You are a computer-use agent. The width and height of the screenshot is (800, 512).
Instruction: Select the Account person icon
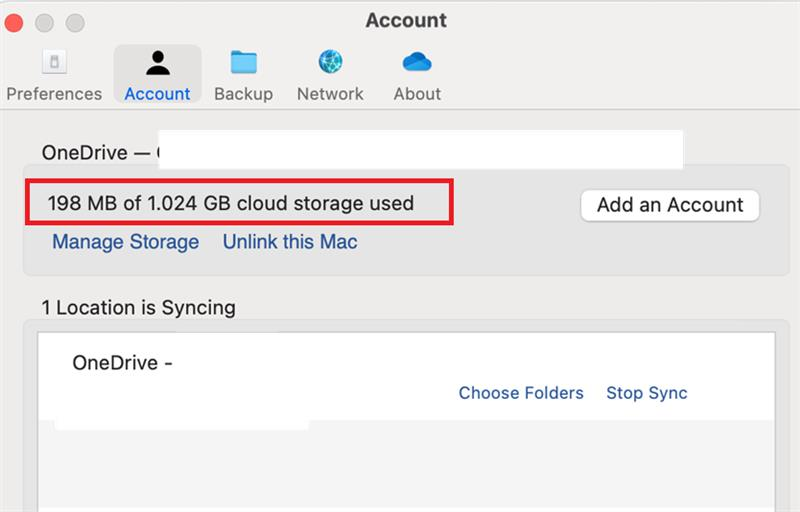pyautogui.click(x=158, y=63)
